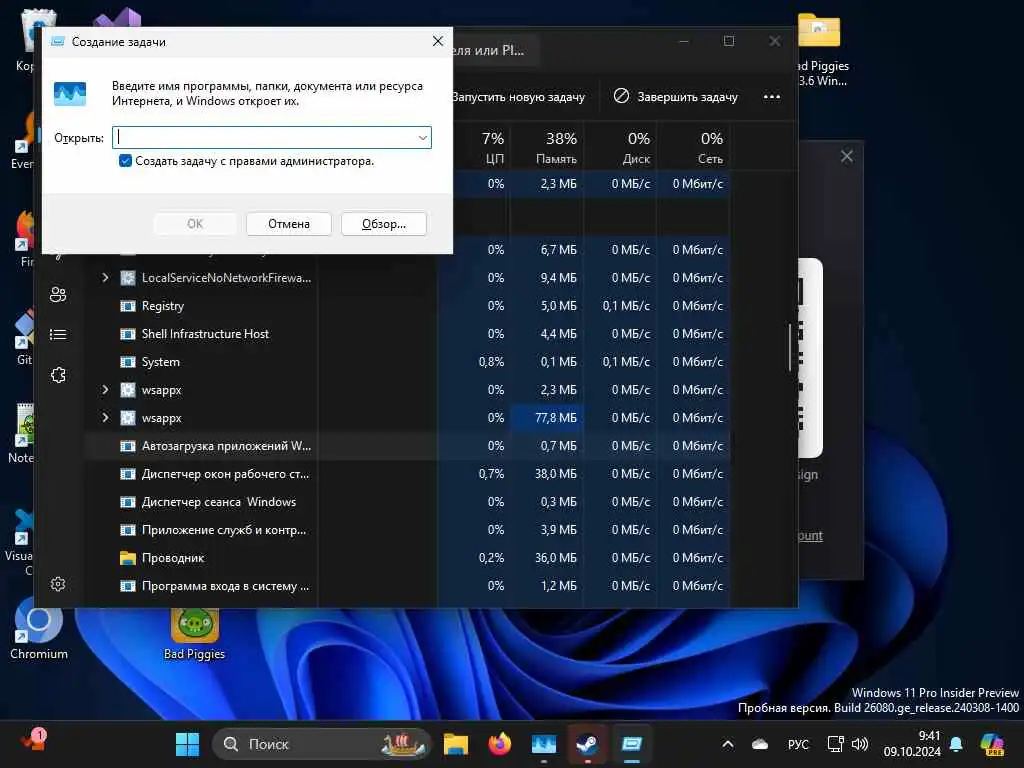The width and height of the screenshot is (1024, 768).
Task: Click the End task prohibition icon
Action: click(x=621, y=96)
